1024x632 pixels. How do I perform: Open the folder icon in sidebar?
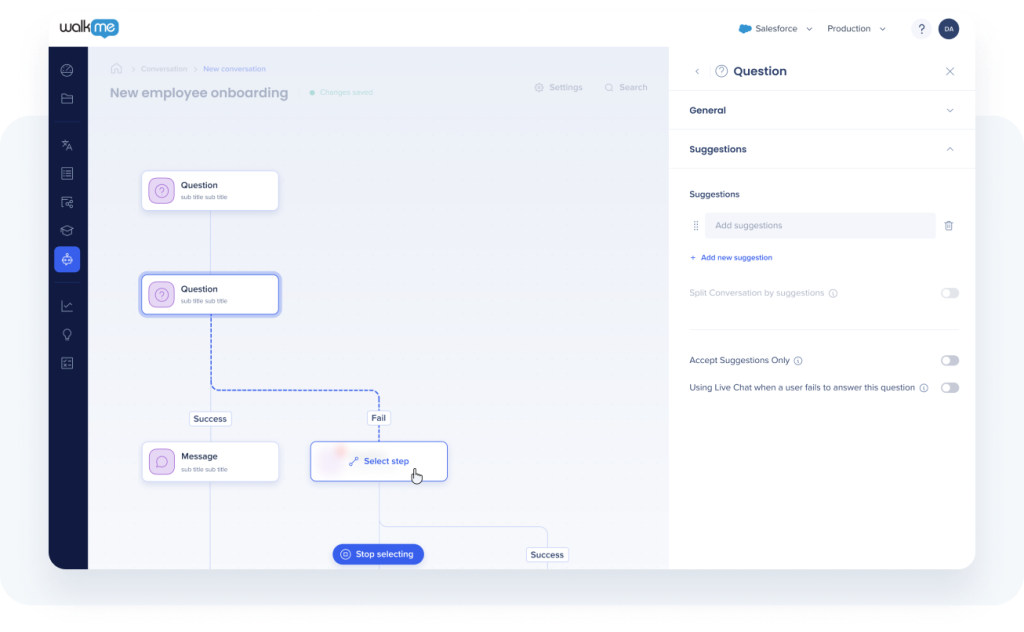tap(67, 98)
